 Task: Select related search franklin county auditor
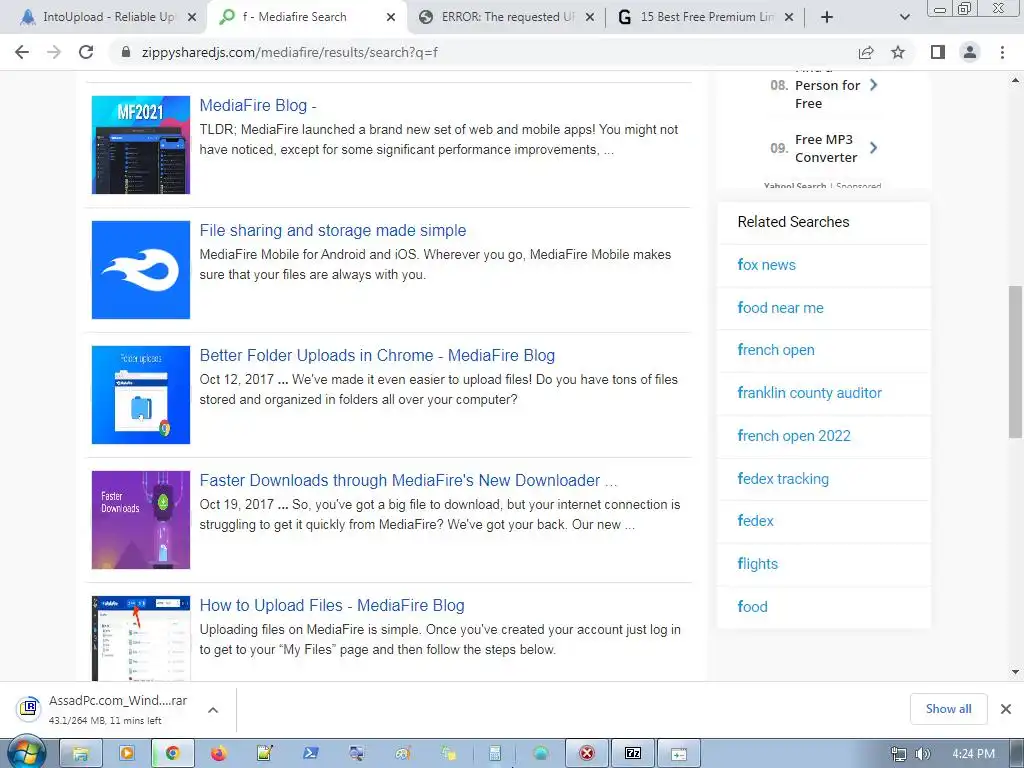coord(809,392)
